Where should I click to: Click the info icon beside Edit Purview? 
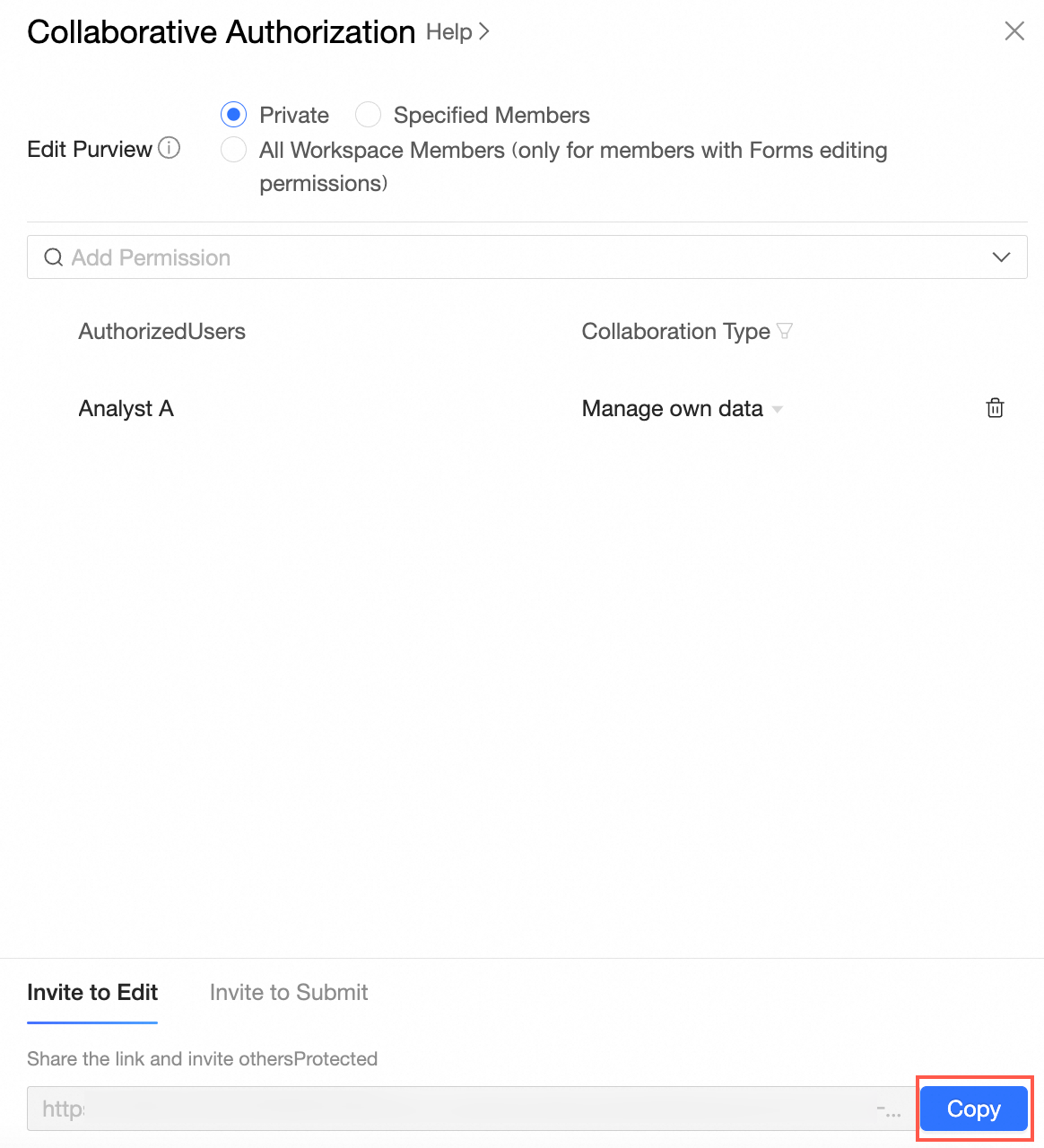170,148
